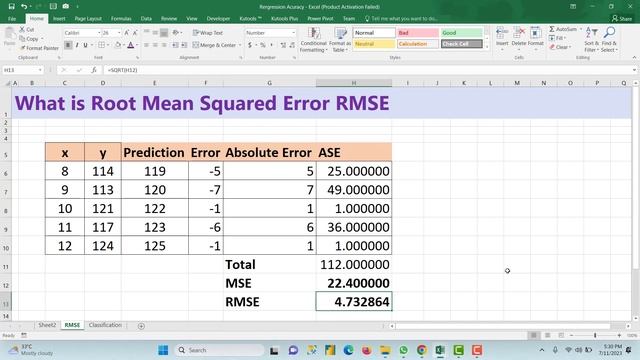Undo the last action
The width and height of the screenshot is (640, 360).
[x=24, y=7]
